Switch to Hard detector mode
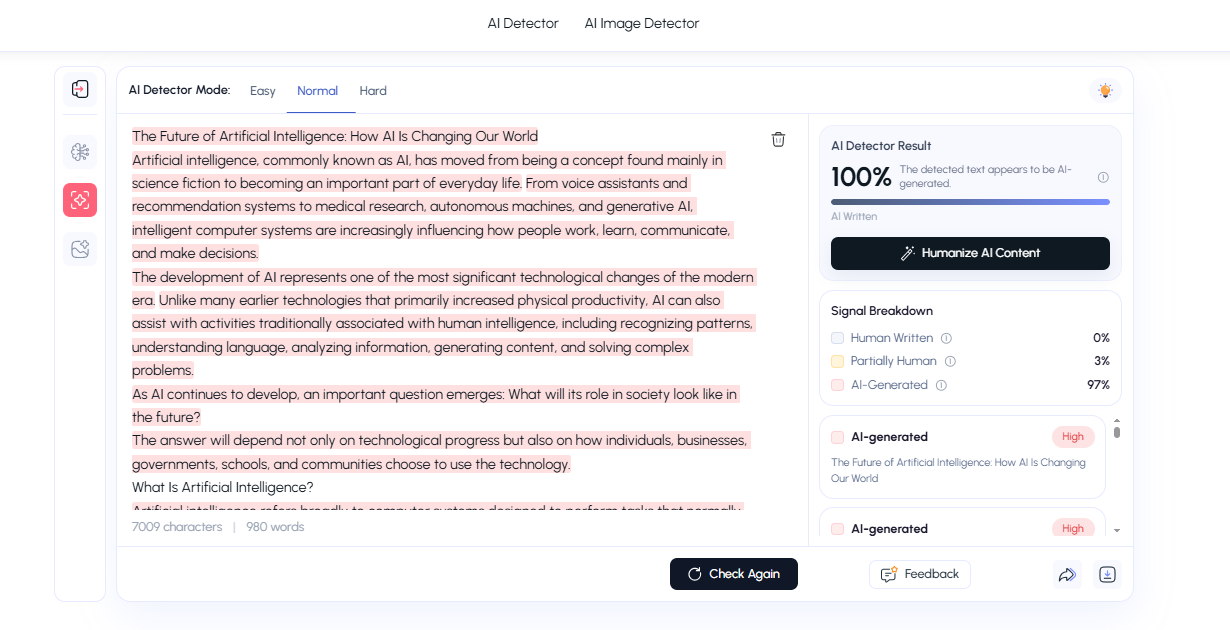Image resolution: width=1230 pixels, height=630 pixels. (373, 91)
